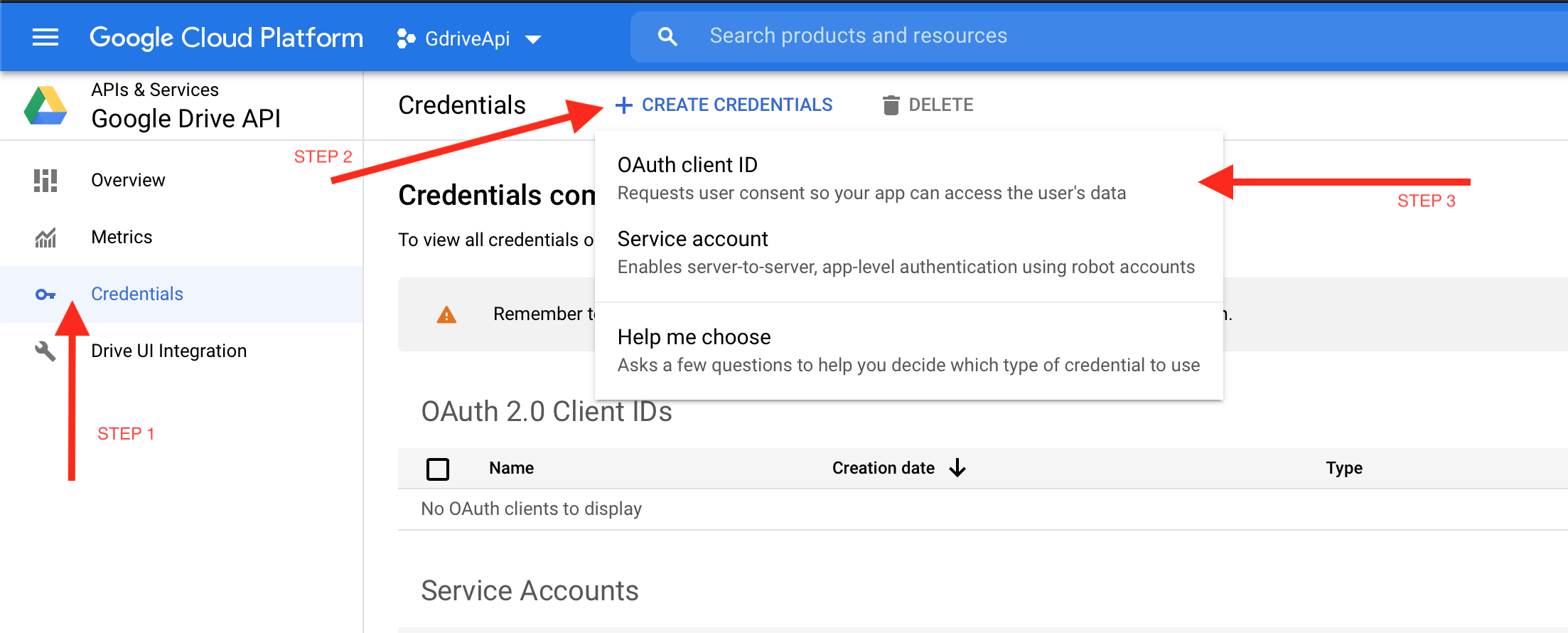The width and height of the screenshot is (1568, 633).
Task: Focus the Search products and resources field
Action: pos(1098,36)
